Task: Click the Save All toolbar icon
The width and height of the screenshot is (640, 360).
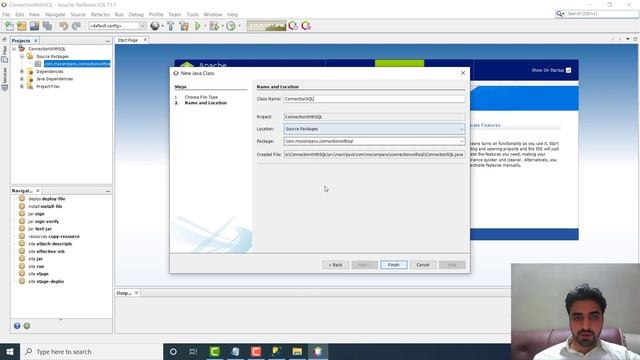Action: [x=47, y=26]
